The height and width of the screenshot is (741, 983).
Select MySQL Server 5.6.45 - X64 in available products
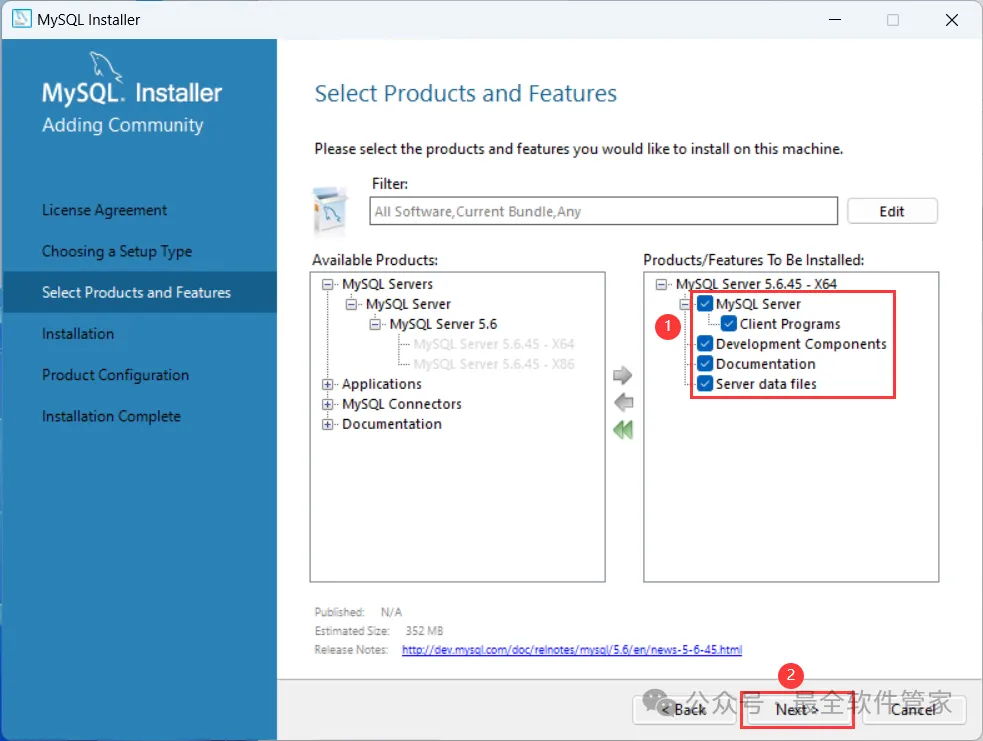[x=493, y=344]
